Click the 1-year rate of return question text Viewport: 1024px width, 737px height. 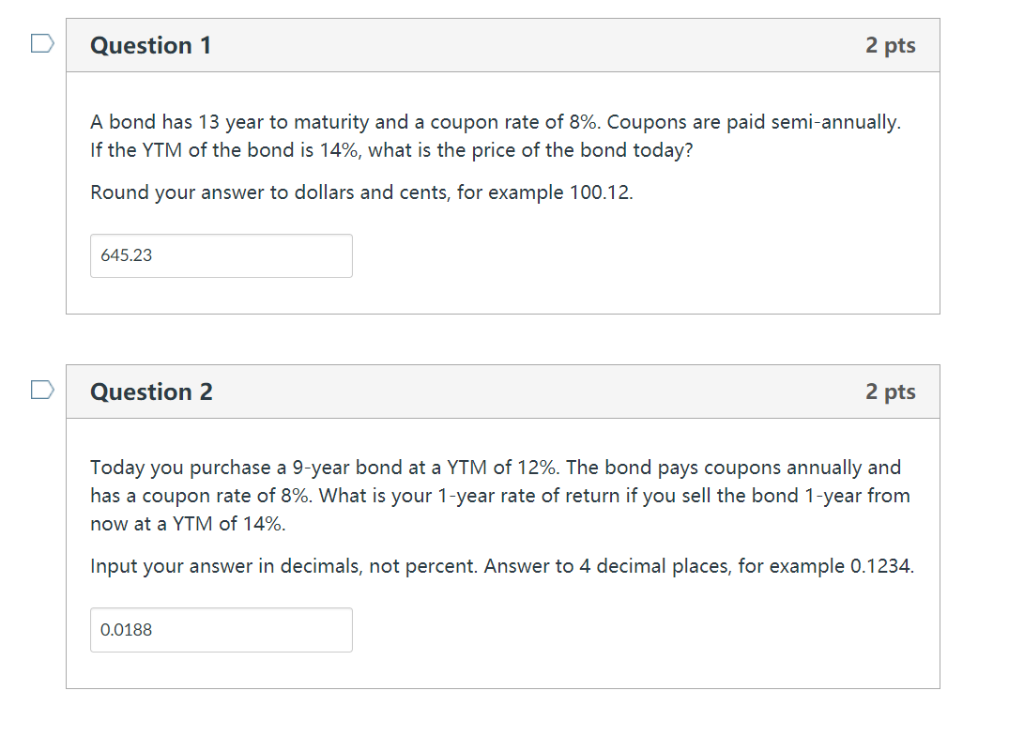point(500,495)
